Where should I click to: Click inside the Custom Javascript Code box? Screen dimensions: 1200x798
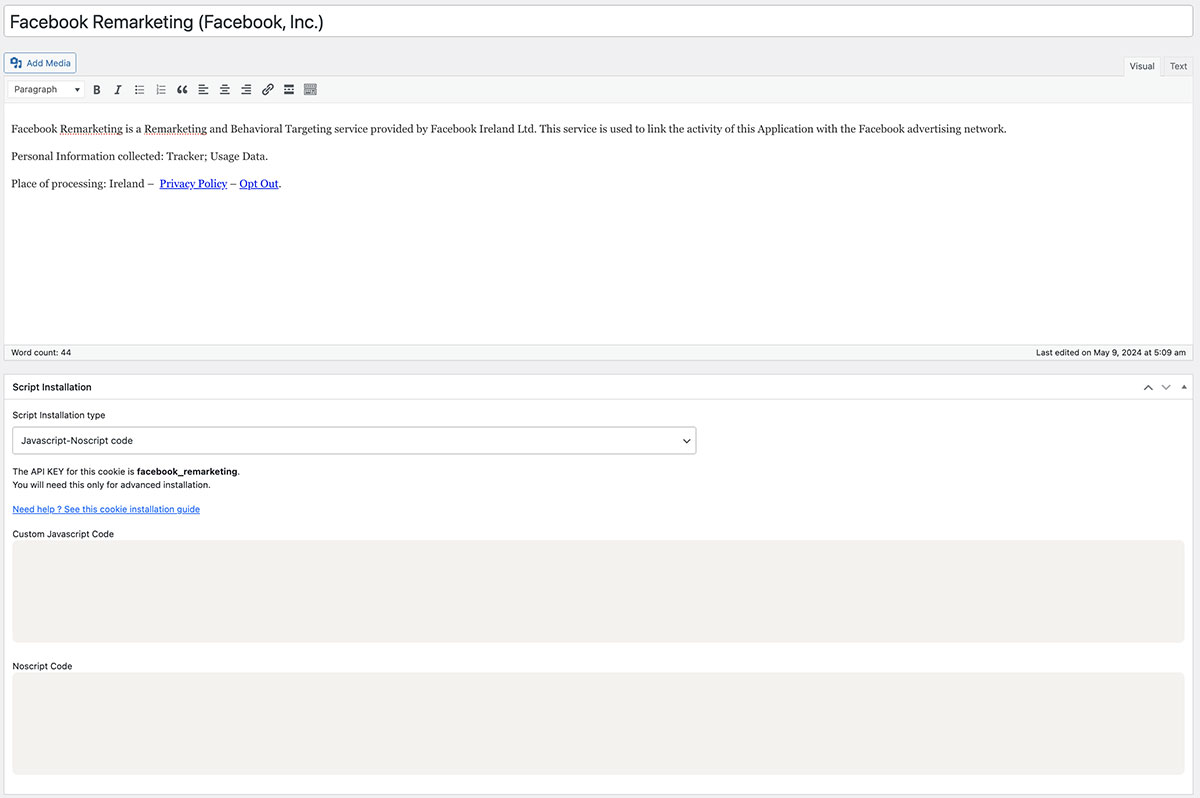point(598,591)
